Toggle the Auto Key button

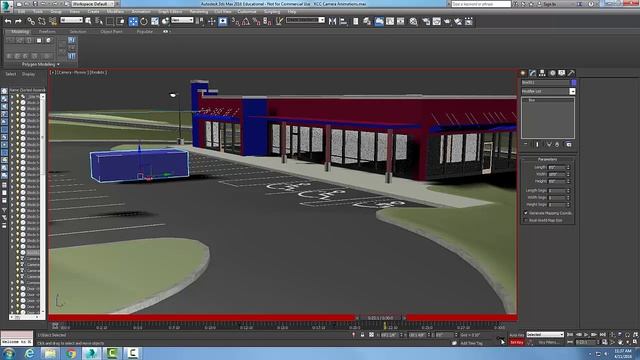point(516,335)
